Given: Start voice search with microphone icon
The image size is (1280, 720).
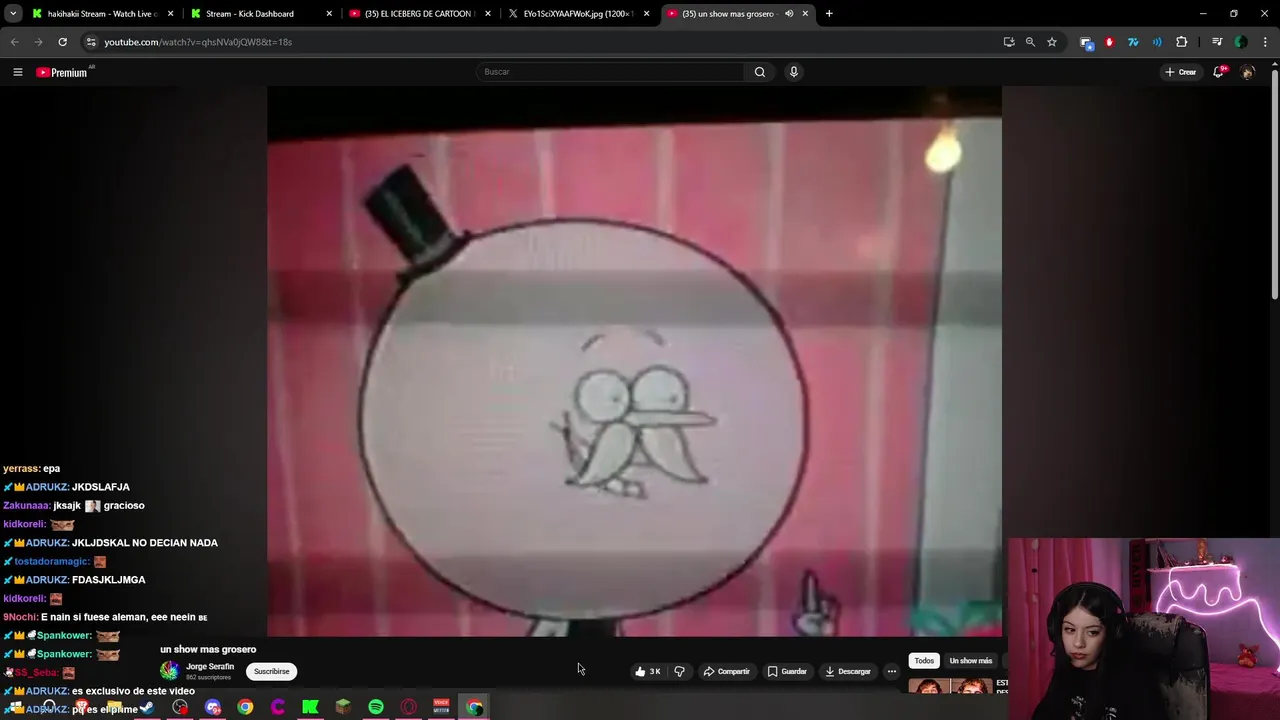Looking at the screenshot, I should tap(794, 72).
